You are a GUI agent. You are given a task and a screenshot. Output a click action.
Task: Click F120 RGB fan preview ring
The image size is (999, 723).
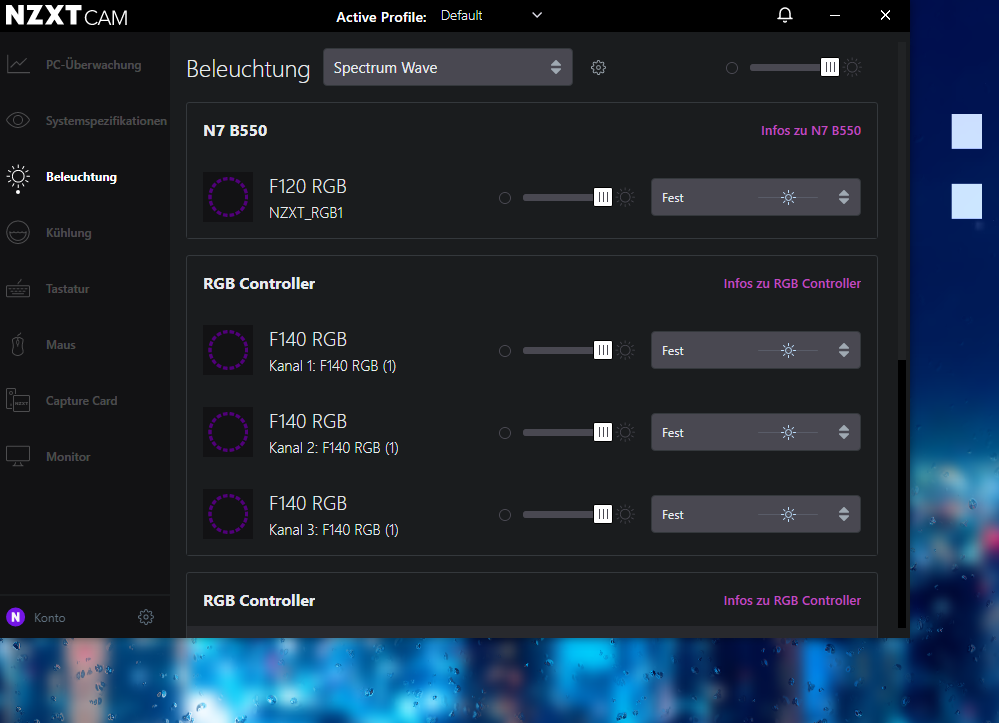click(x=228, y=197)
